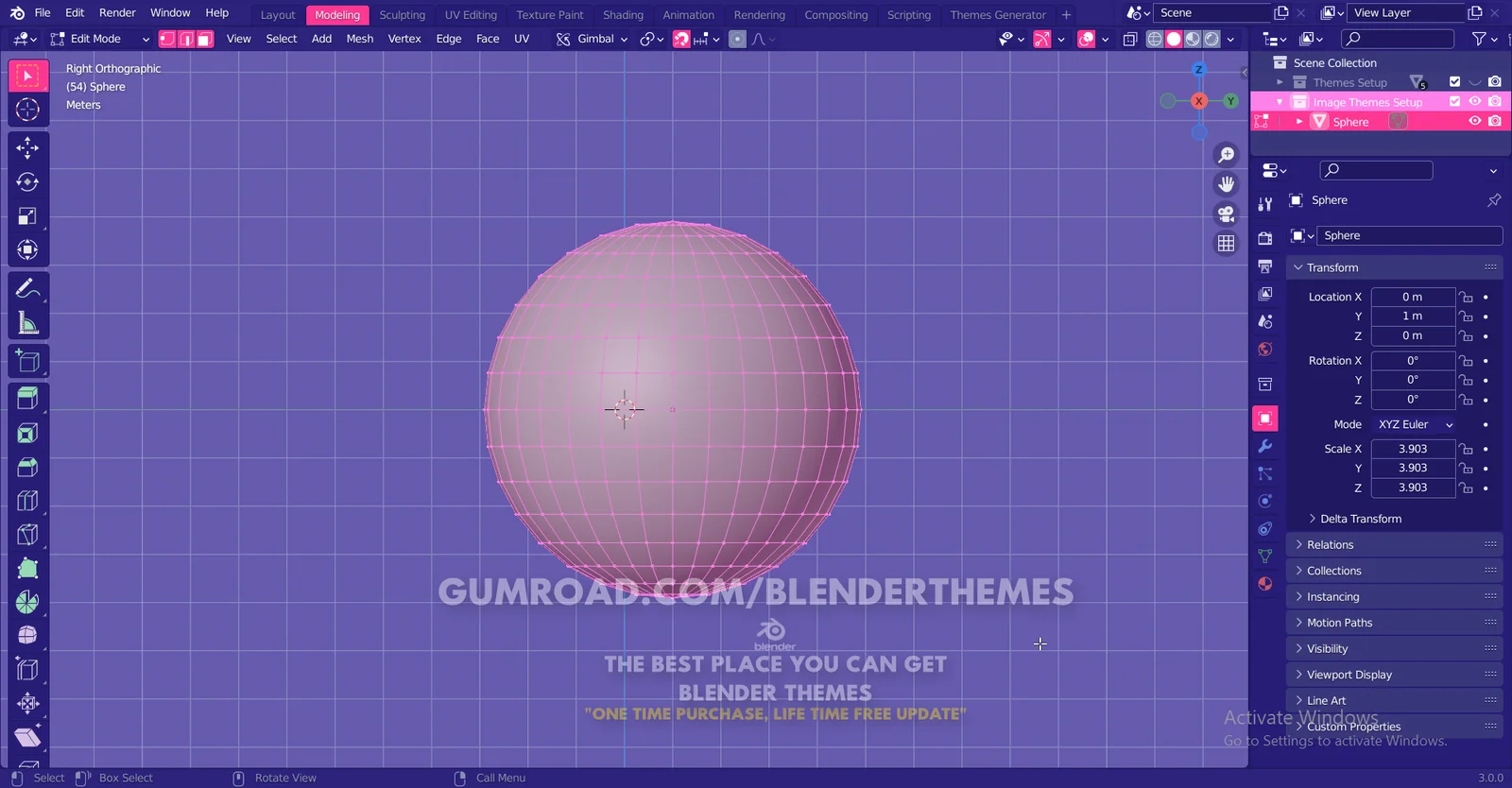1512x788 pixels.
Task: Enable face select mode
Action: coord(205,39)
